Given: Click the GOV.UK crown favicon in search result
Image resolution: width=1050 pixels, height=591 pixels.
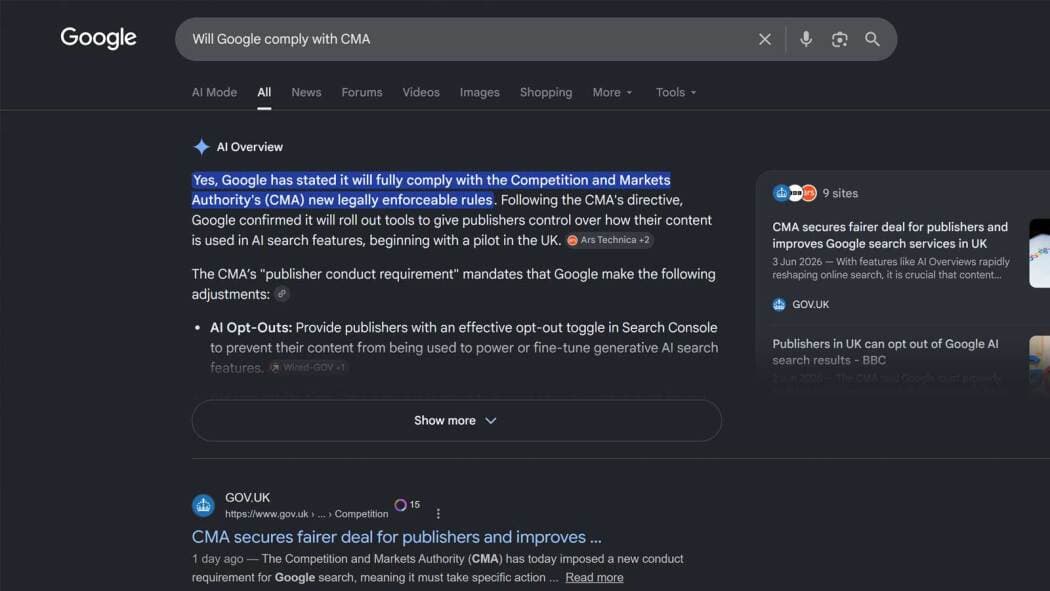Looking at the screenshot, I should click(204, 505).
